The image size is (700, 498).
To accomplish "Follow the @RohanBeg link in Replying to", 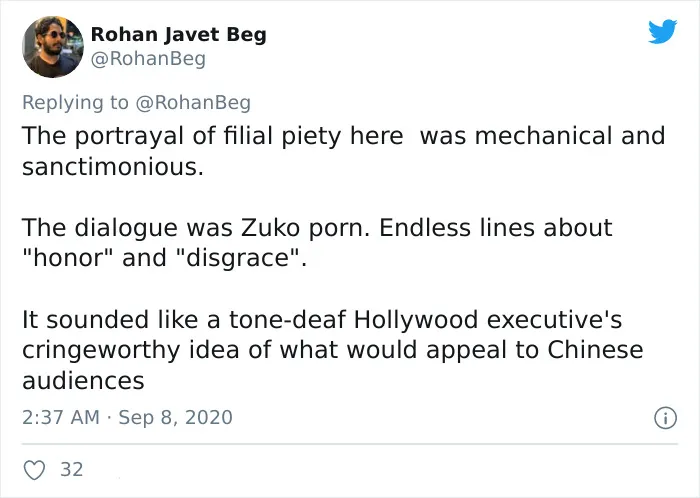I will pos(193,103).
